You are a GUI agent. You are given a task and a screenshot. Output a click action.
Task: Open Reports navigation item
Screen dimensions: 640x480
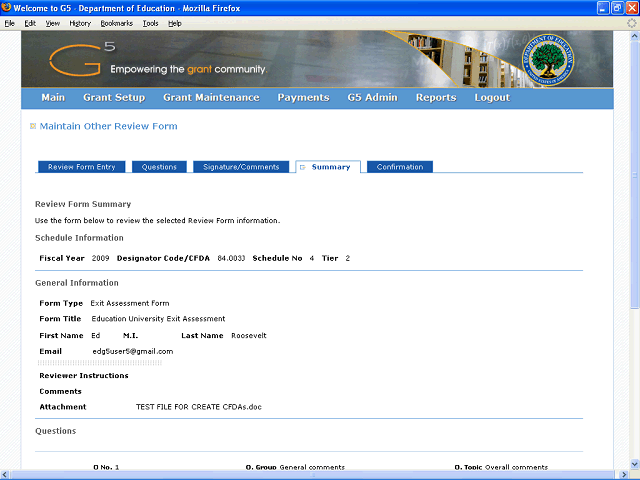point(436,98)
